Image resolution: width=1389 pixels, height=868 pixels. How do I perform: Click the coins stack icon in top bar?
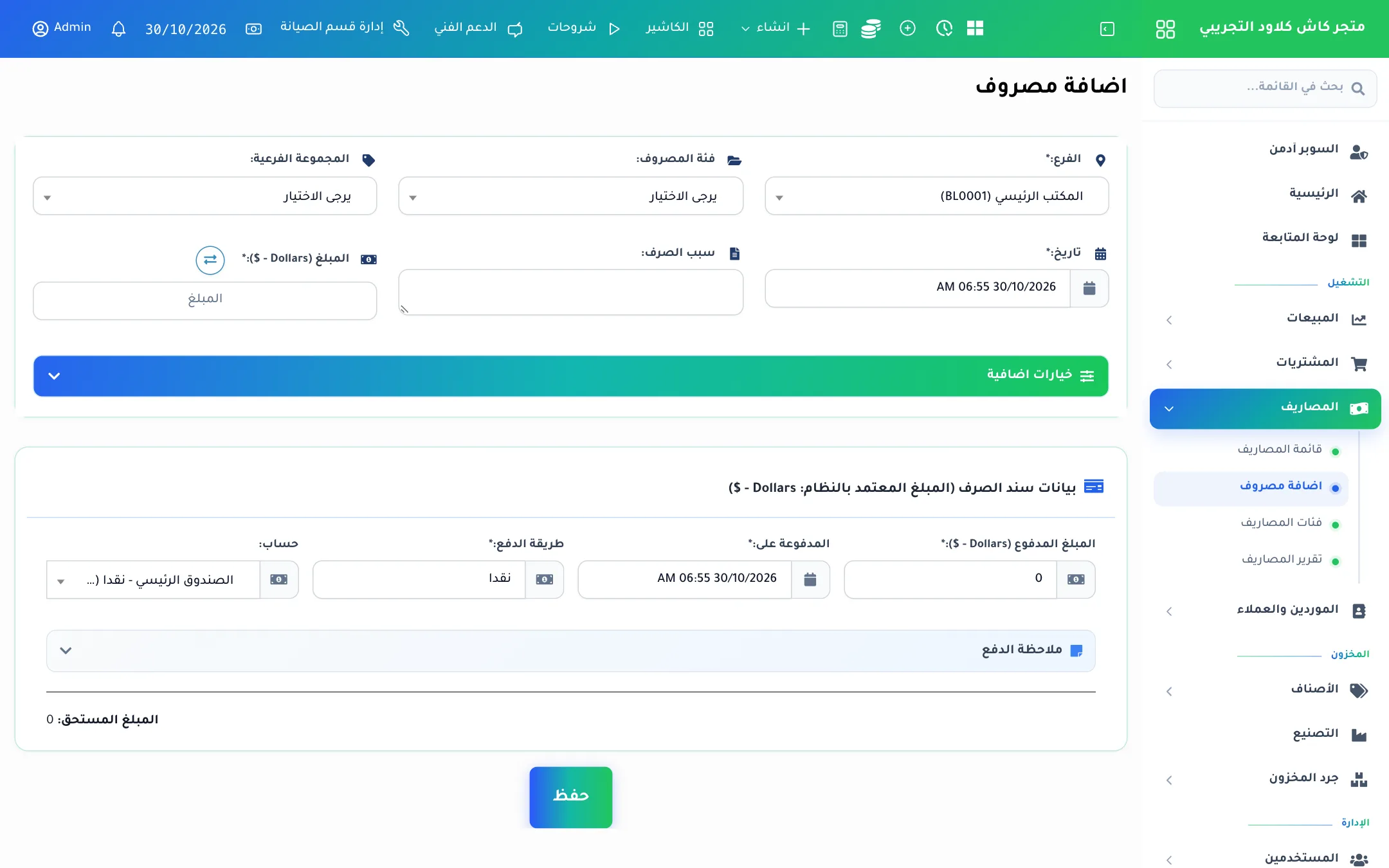coord(871,29)
